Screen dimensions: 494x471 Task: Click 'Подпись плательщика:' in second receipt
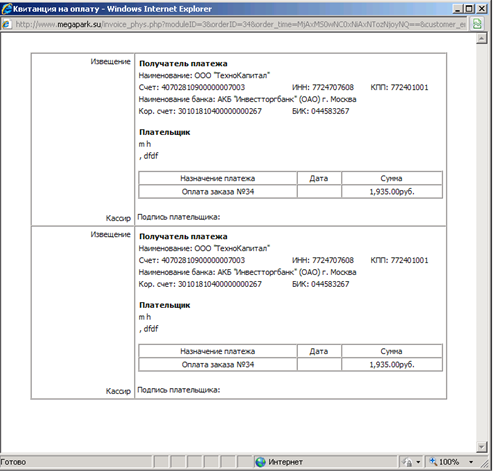[x=179, y=390]
